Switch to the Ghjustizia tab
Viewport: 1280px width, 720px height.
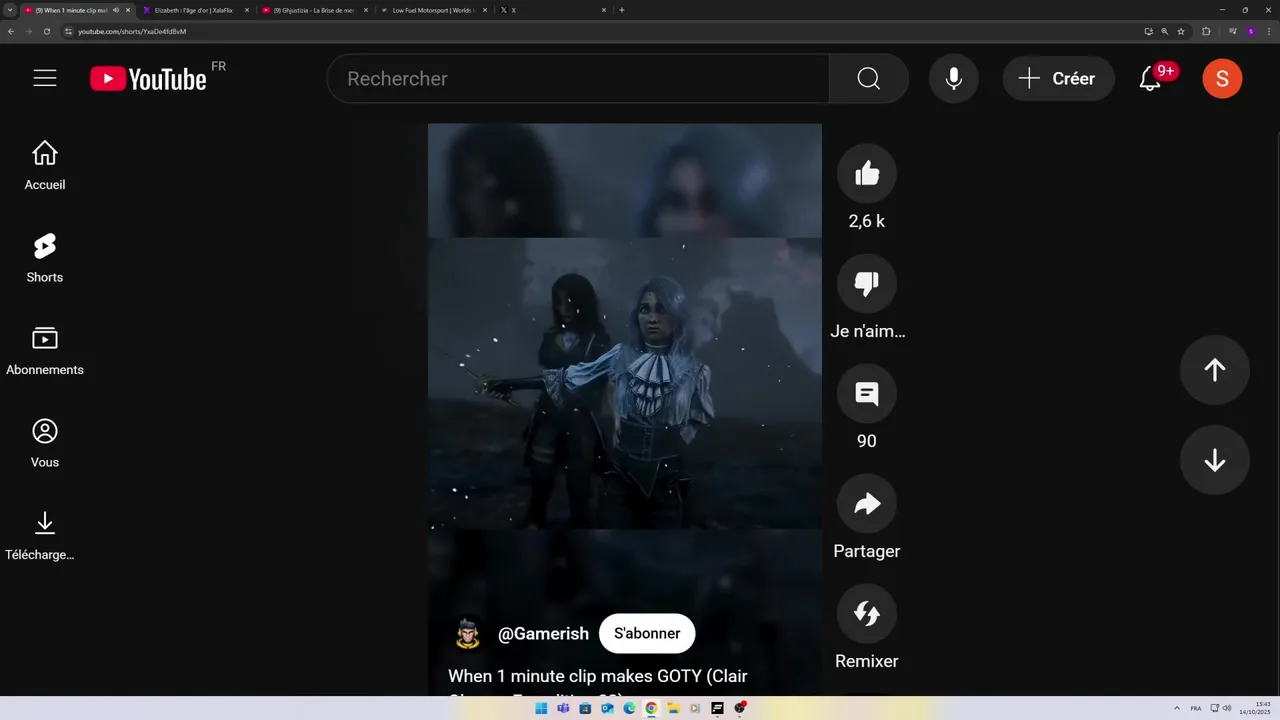click(314, 10)
